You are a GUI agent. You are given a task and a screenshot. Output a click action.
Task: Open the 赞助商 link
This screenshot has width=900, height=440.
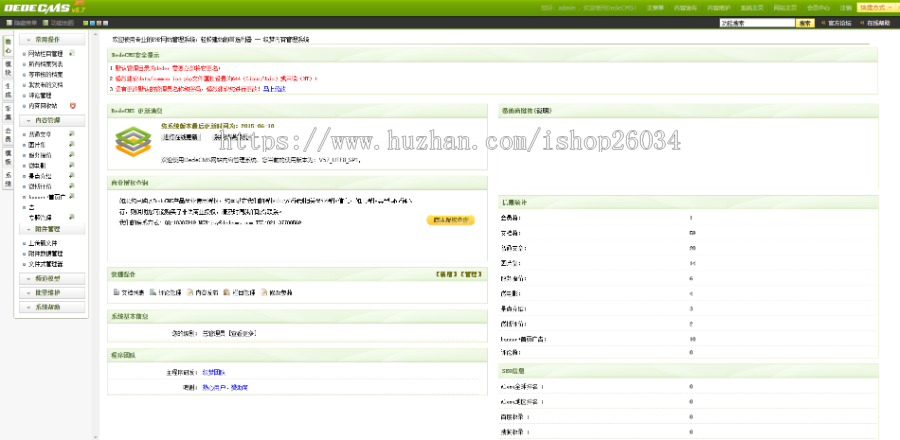239,388
